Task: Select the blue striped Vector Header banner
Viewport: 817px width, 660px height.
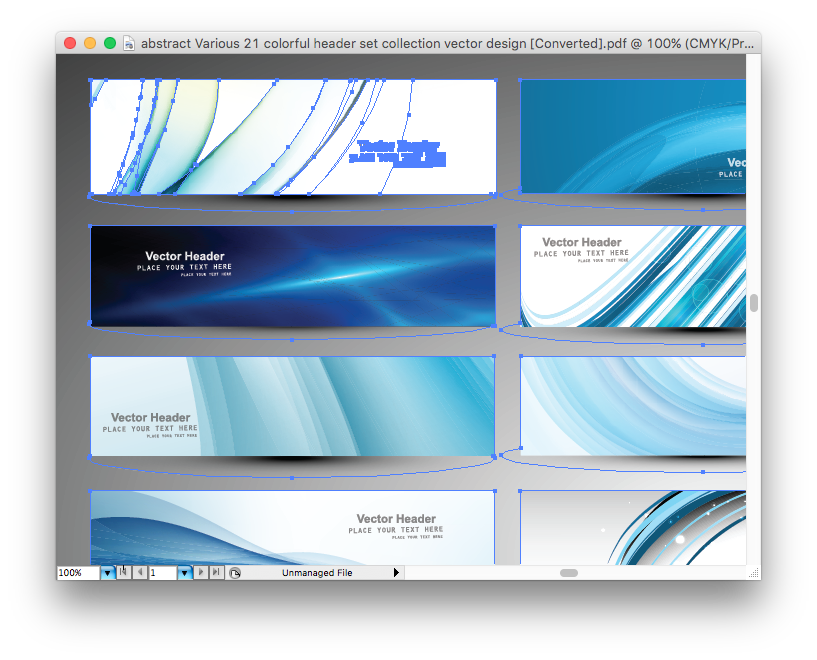Action: tap(633, 277)
